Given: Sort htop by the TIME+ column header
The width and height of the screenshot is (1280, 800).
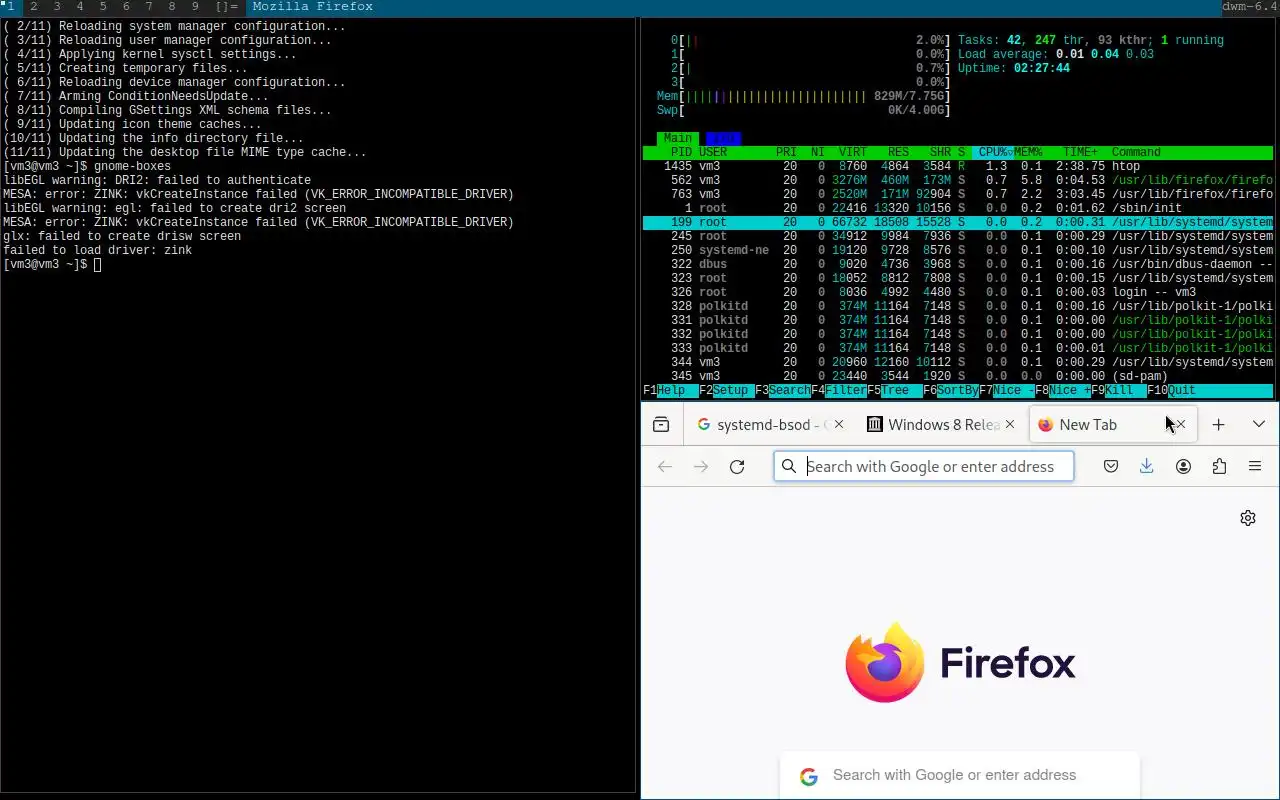Looking at the screenshot, I should (1080, 152).
